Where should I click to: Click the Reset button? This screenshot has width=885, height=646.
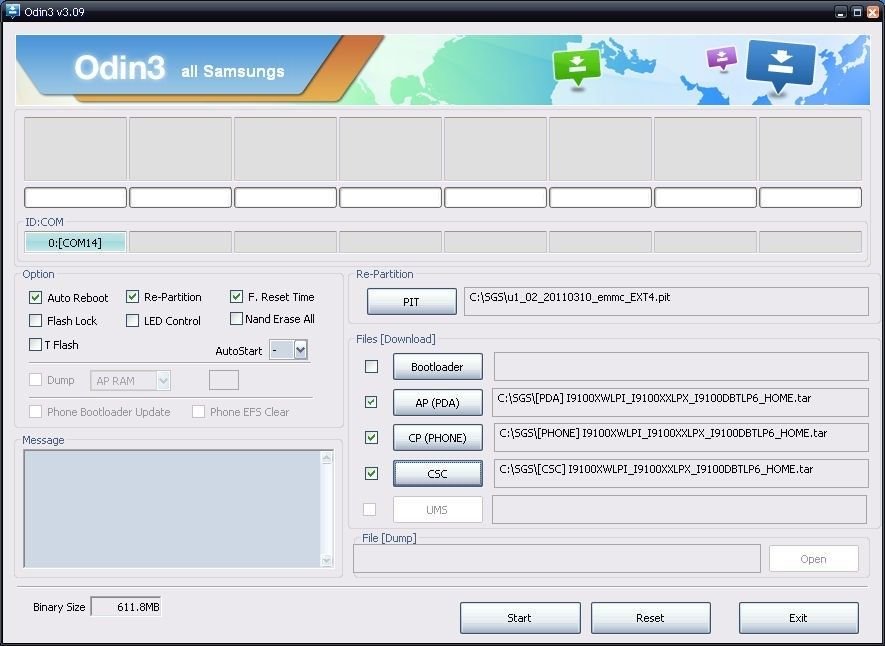click(650, 618)
